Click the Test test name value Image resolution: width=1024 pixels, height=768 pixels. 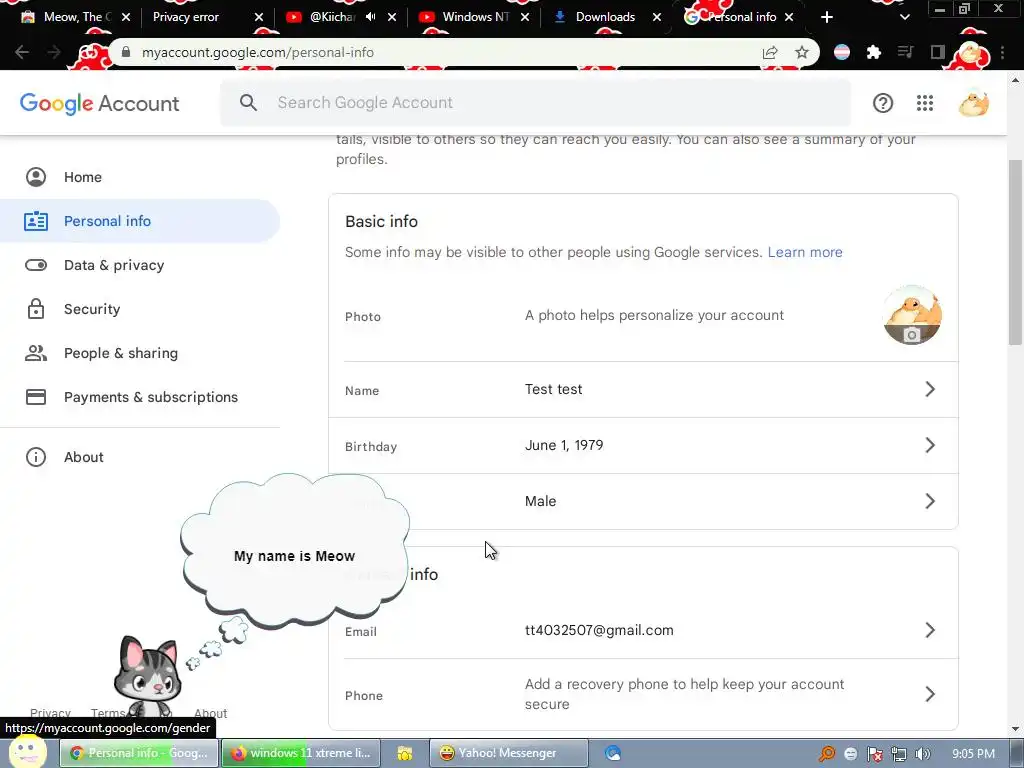pyautogui.click(x=553, y=389)
